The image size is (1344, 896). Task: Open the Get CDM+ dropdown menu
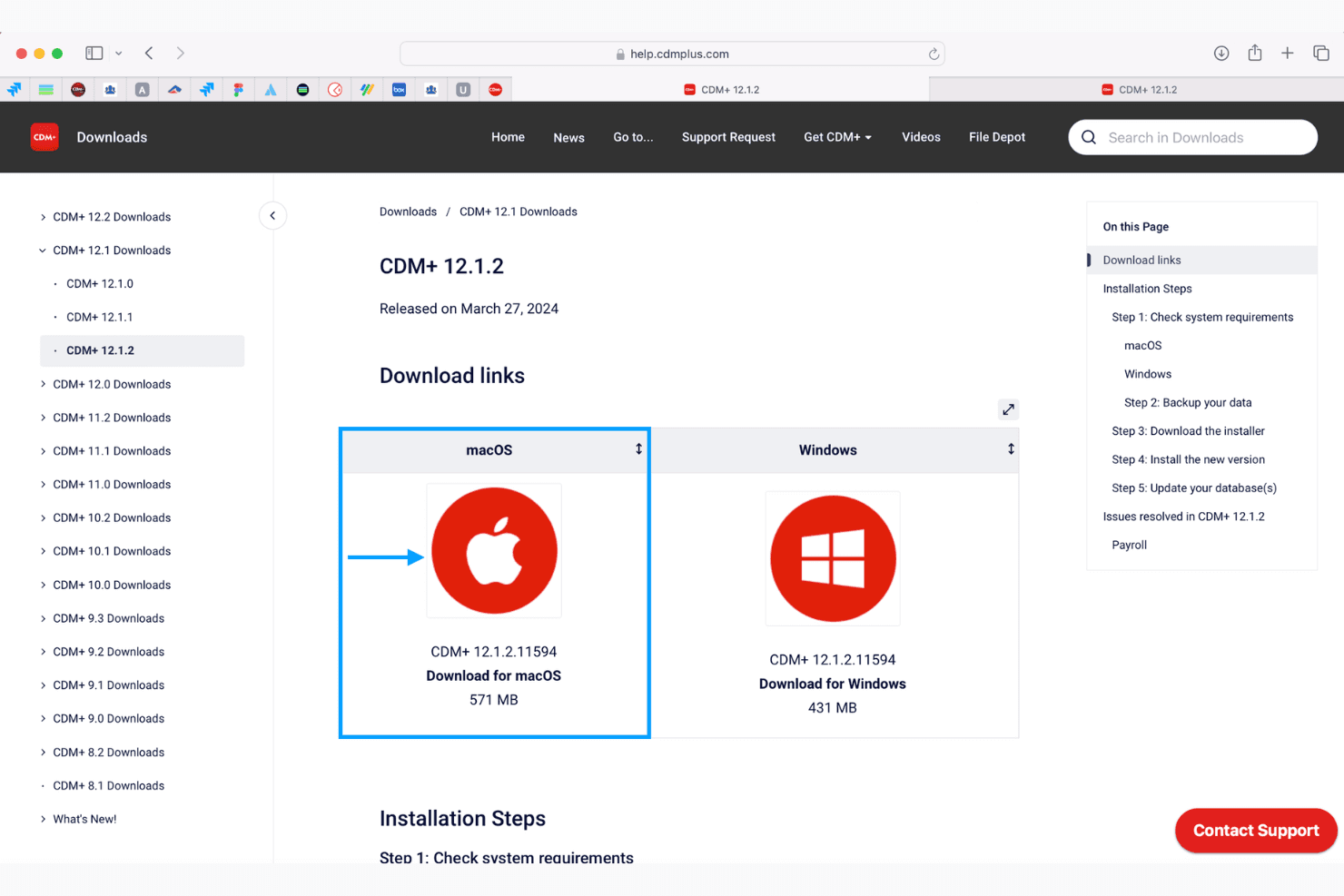[837, 137]
